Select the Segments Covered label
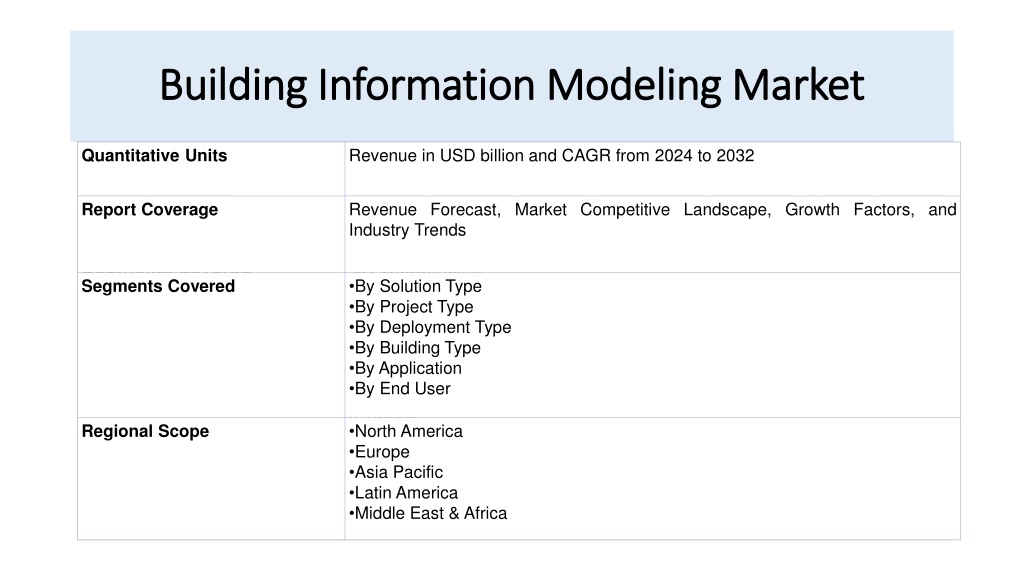The height and width of the screenshot is (576, 1024). [x=158, y=286]
